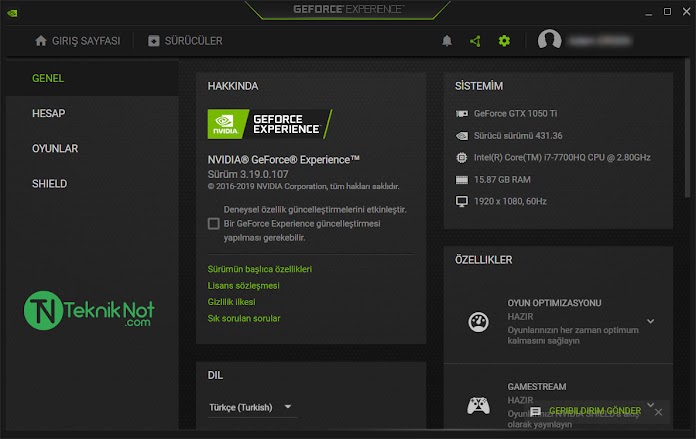The image size is (696, 439).
Task: Click the drivers download icon beside Sürücüler
Action: (154, 41)
